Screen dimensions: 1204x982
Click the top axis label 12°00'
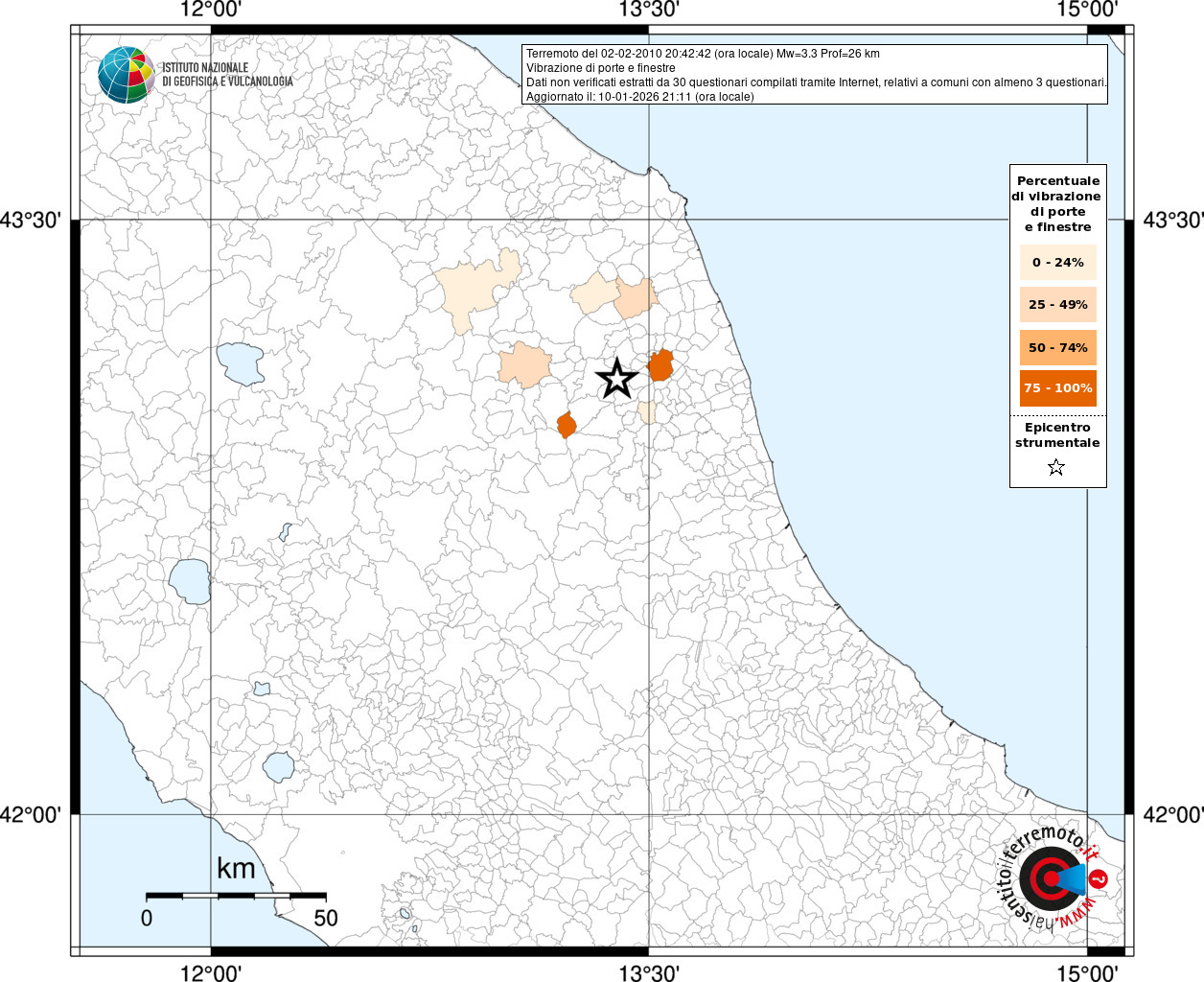[x=211, y=10]
